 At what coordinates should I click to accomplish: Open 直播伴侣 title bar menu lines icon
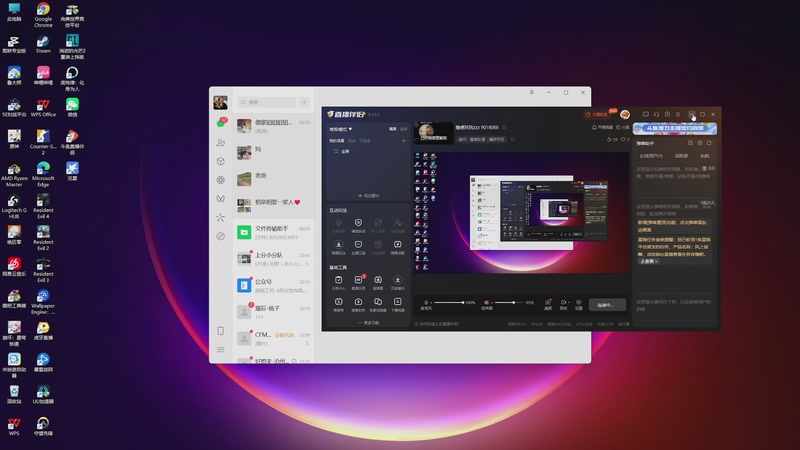coord(678,115)
